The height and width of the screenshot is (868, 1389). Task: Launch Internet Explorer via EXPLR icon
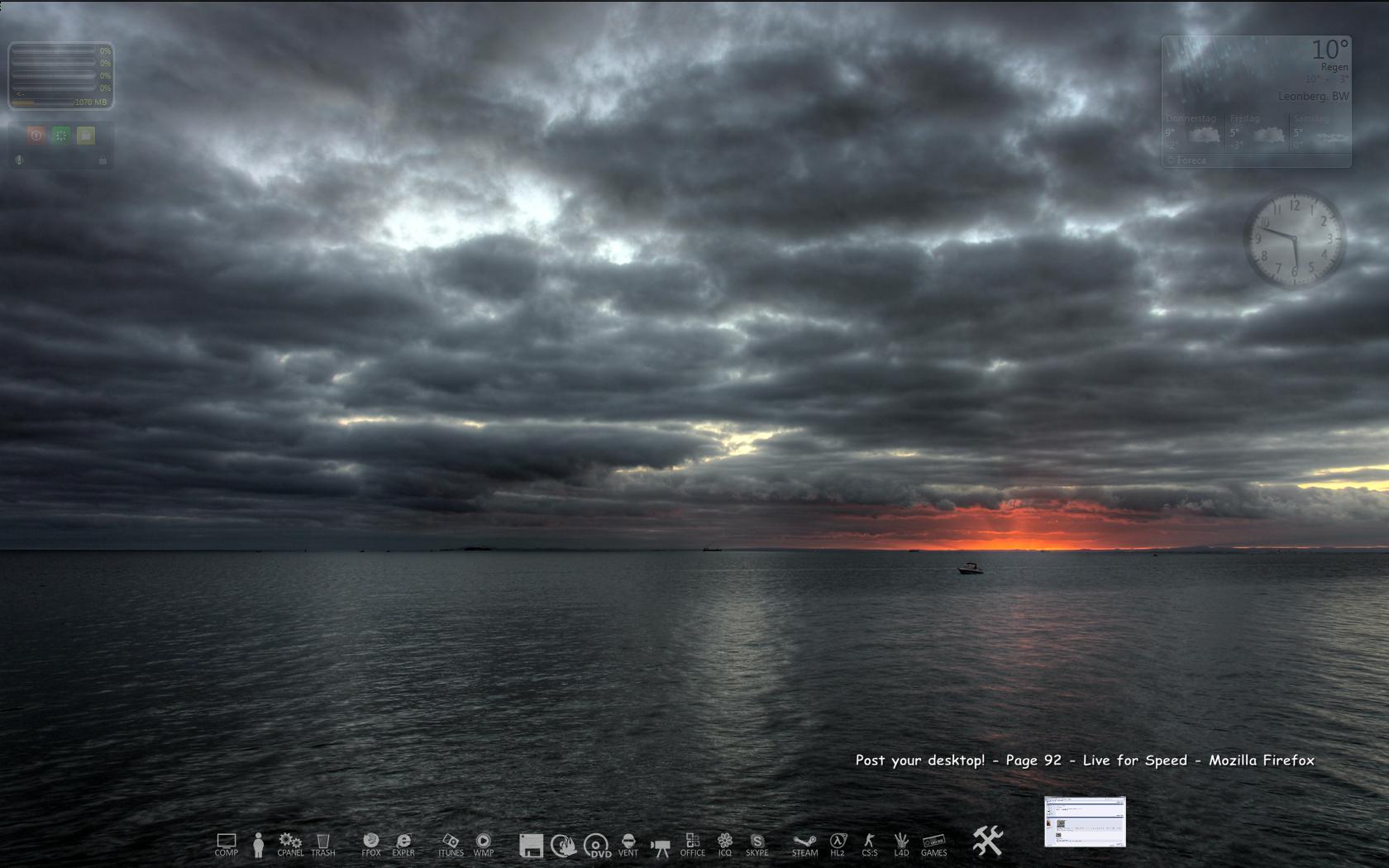(x=403, y=845)
